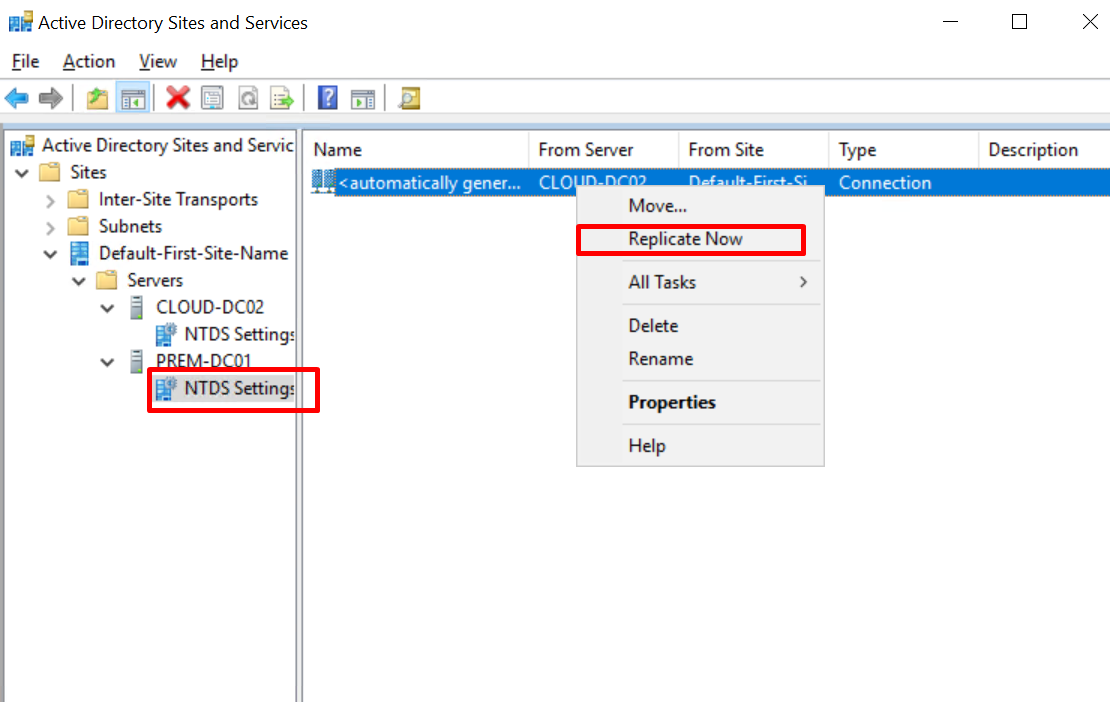Click the Servers folder icon
Image resolution: width=1110 pixels, height=702 pixels.
[x=107, y=280]
